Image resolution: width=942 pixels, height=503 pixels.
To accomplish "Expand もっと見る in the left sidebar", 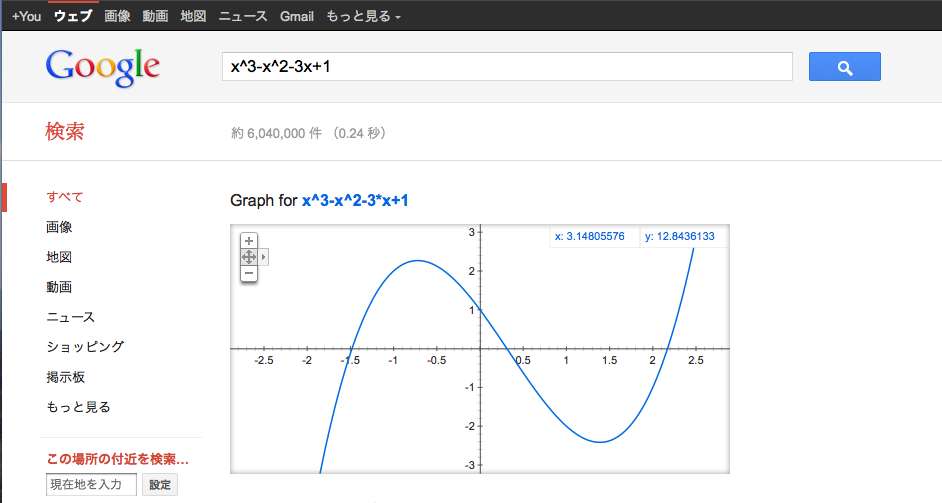I will [78, 407].
